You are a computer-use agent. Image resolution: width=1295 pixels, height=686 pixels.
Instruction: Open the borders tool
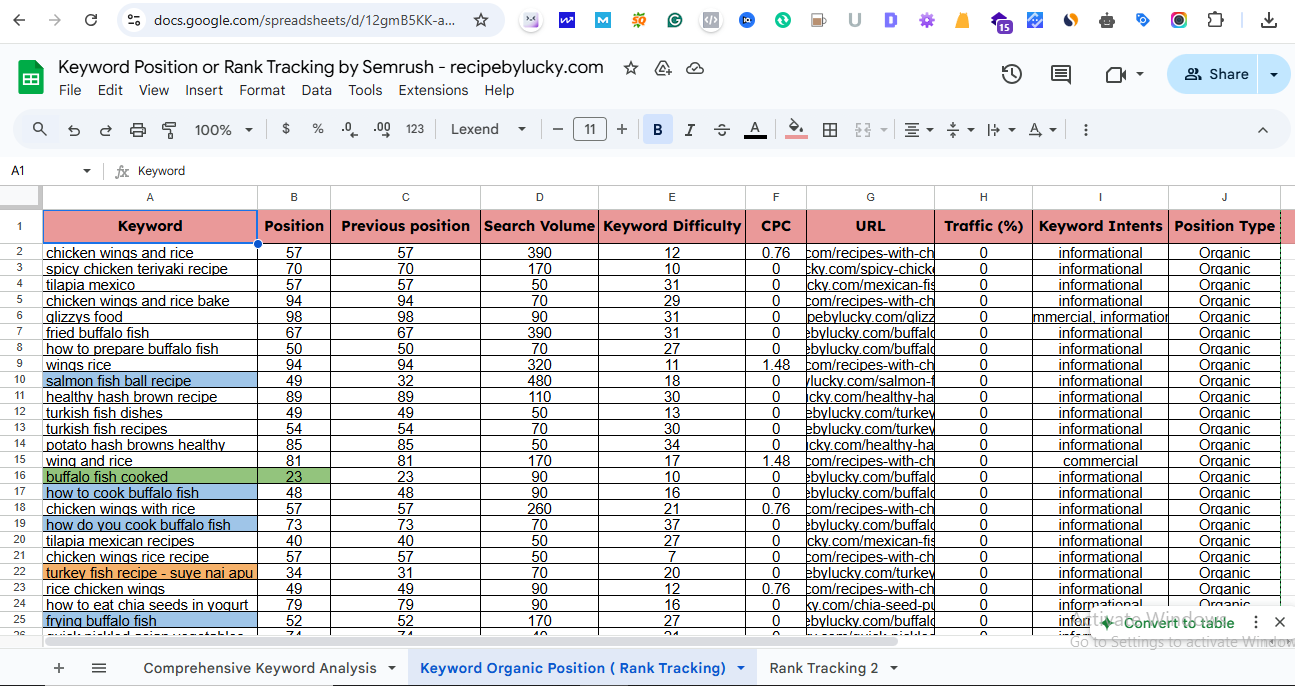coord(829,129)
